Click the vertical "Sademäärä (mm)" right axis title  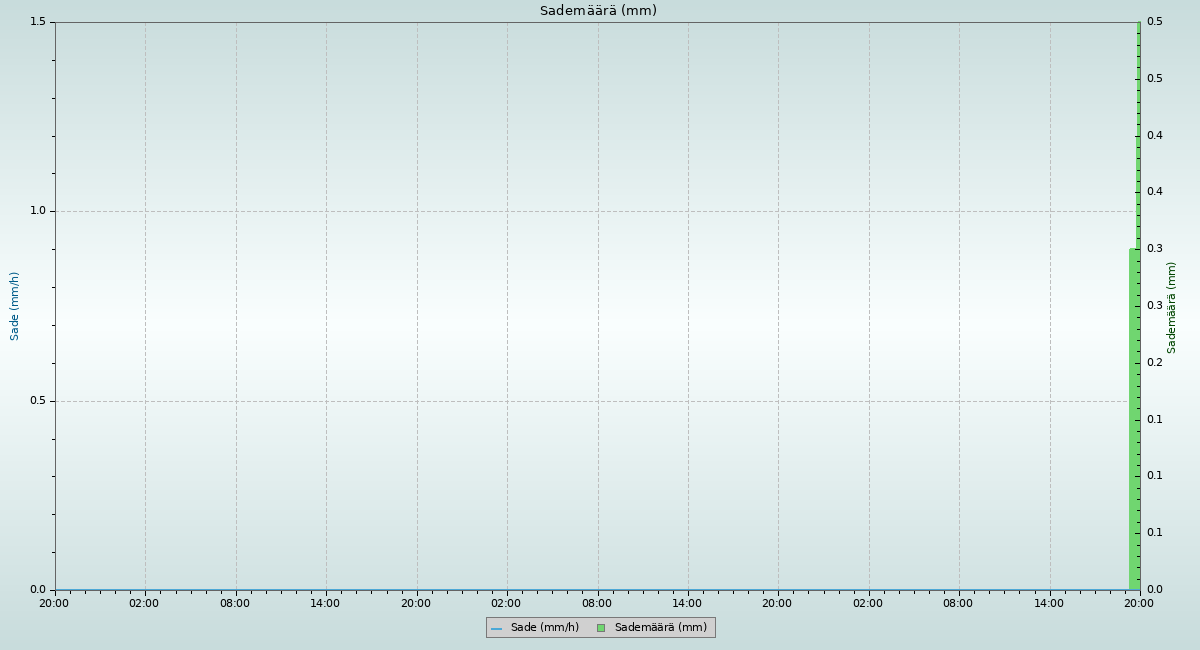(x=1172, y=307)
